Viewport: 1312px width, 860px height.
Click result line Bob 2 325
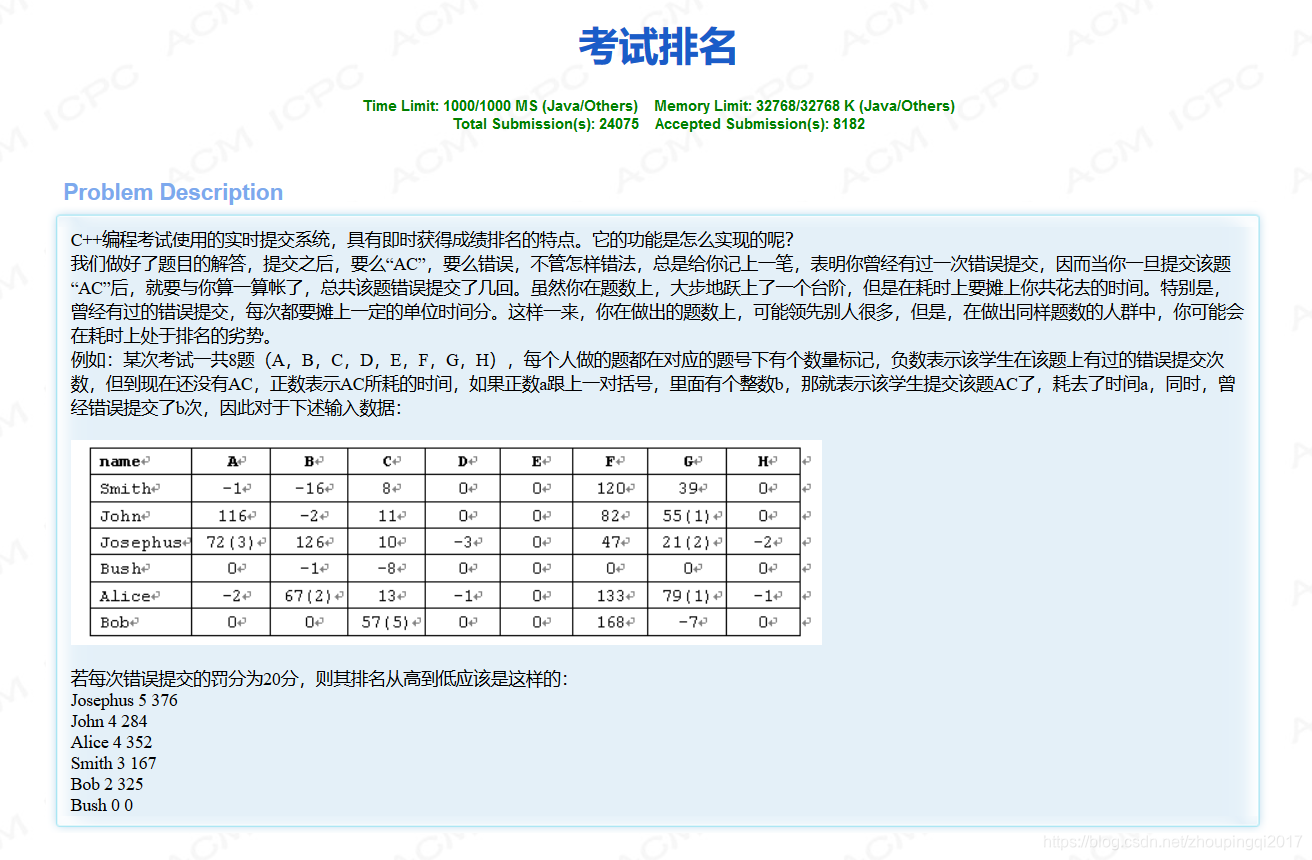click(107, 784)
